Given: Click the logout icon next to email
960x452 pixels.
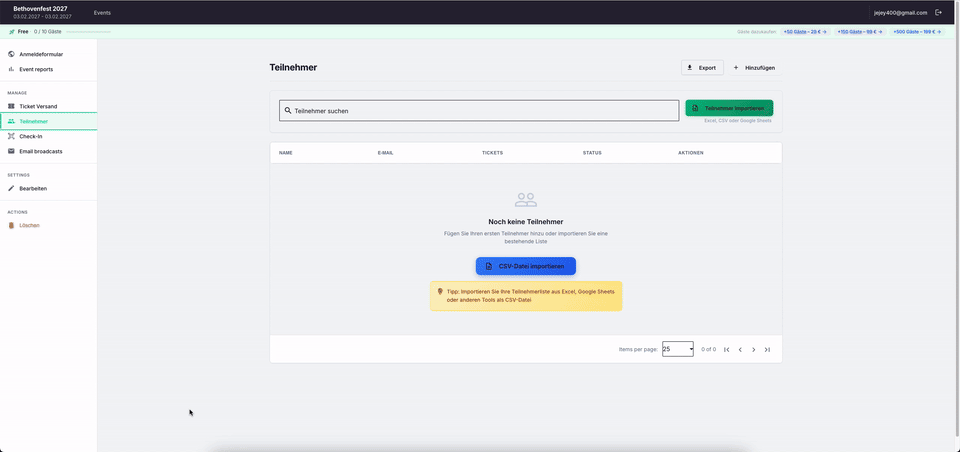Looking at the screenshot, I should pyautogui.click(x=938, y=12).
